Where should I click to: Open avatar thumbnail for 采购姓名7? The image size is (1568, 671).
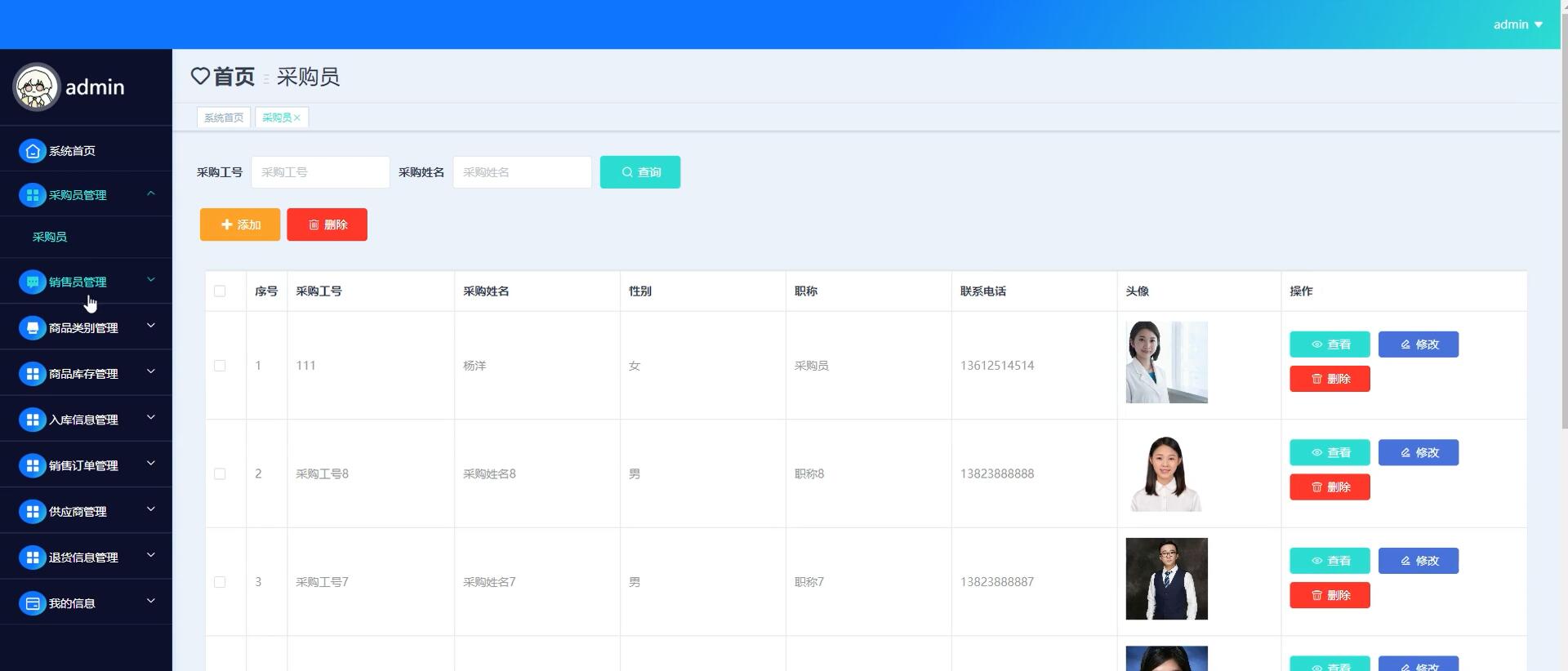(x=1166, y=579)
